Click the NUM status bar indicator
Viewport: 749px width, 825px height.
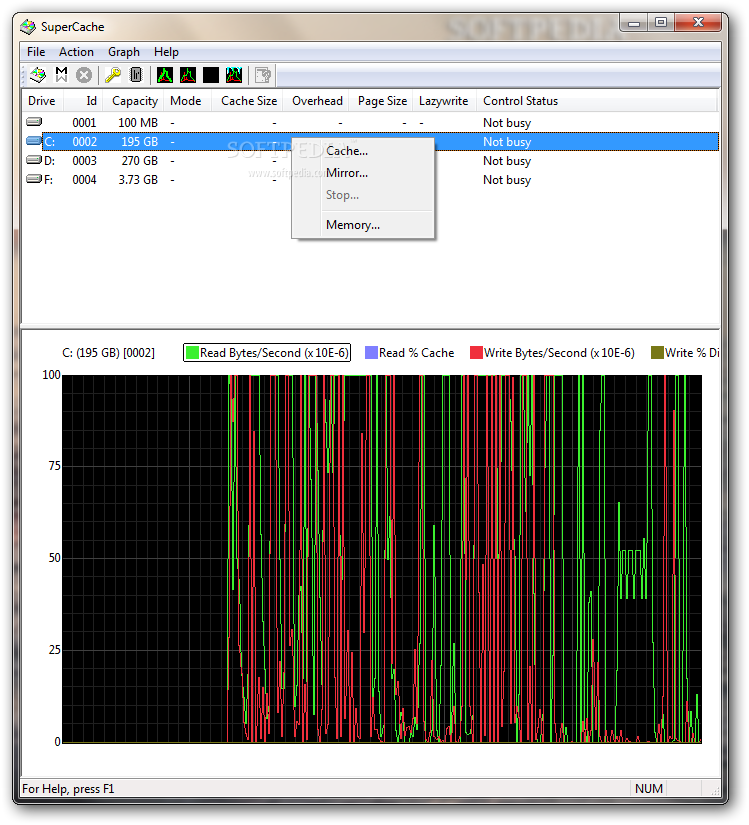tap(649, 788)
